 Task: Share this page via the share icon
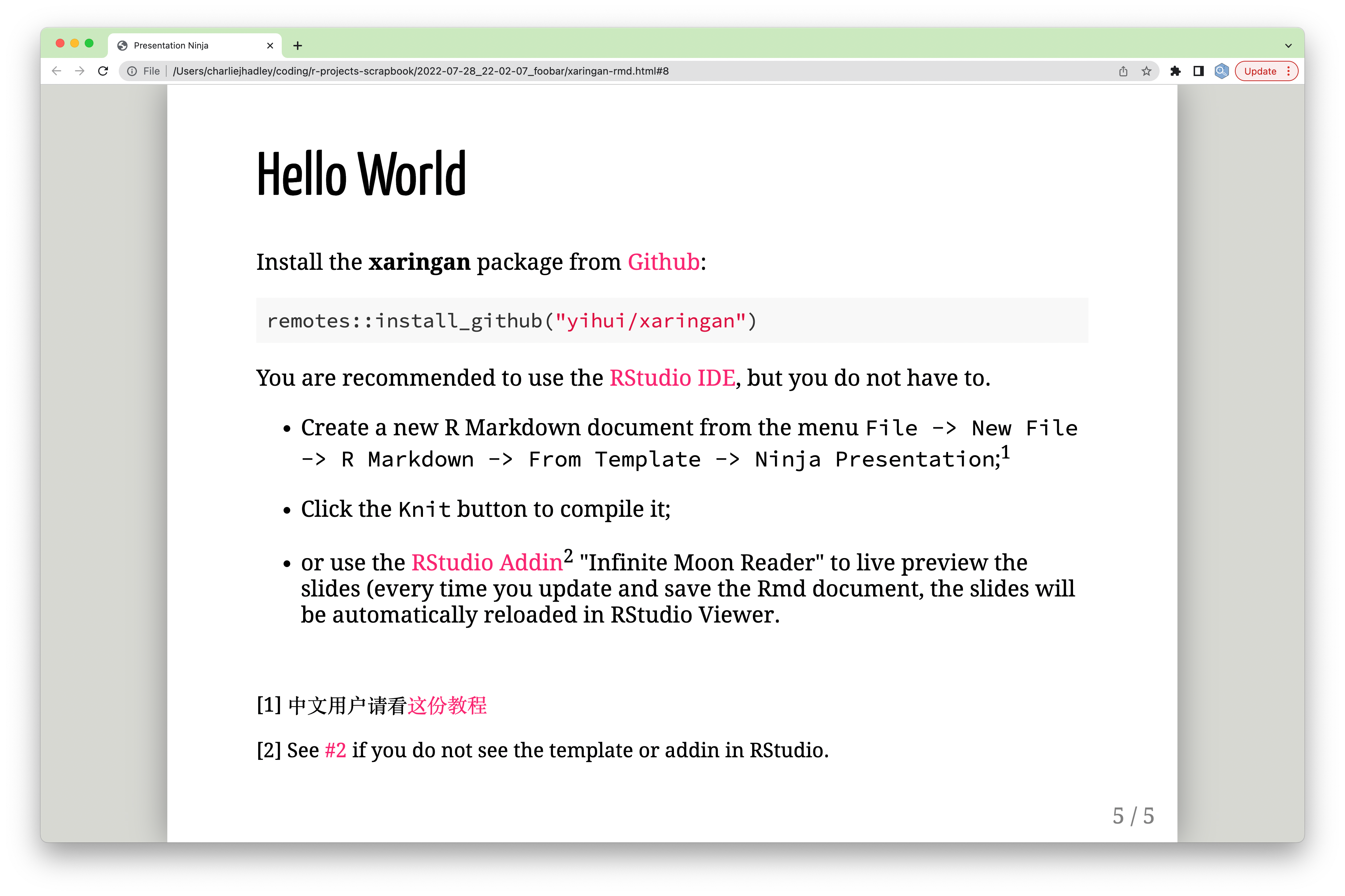[x=1123, y=71]
